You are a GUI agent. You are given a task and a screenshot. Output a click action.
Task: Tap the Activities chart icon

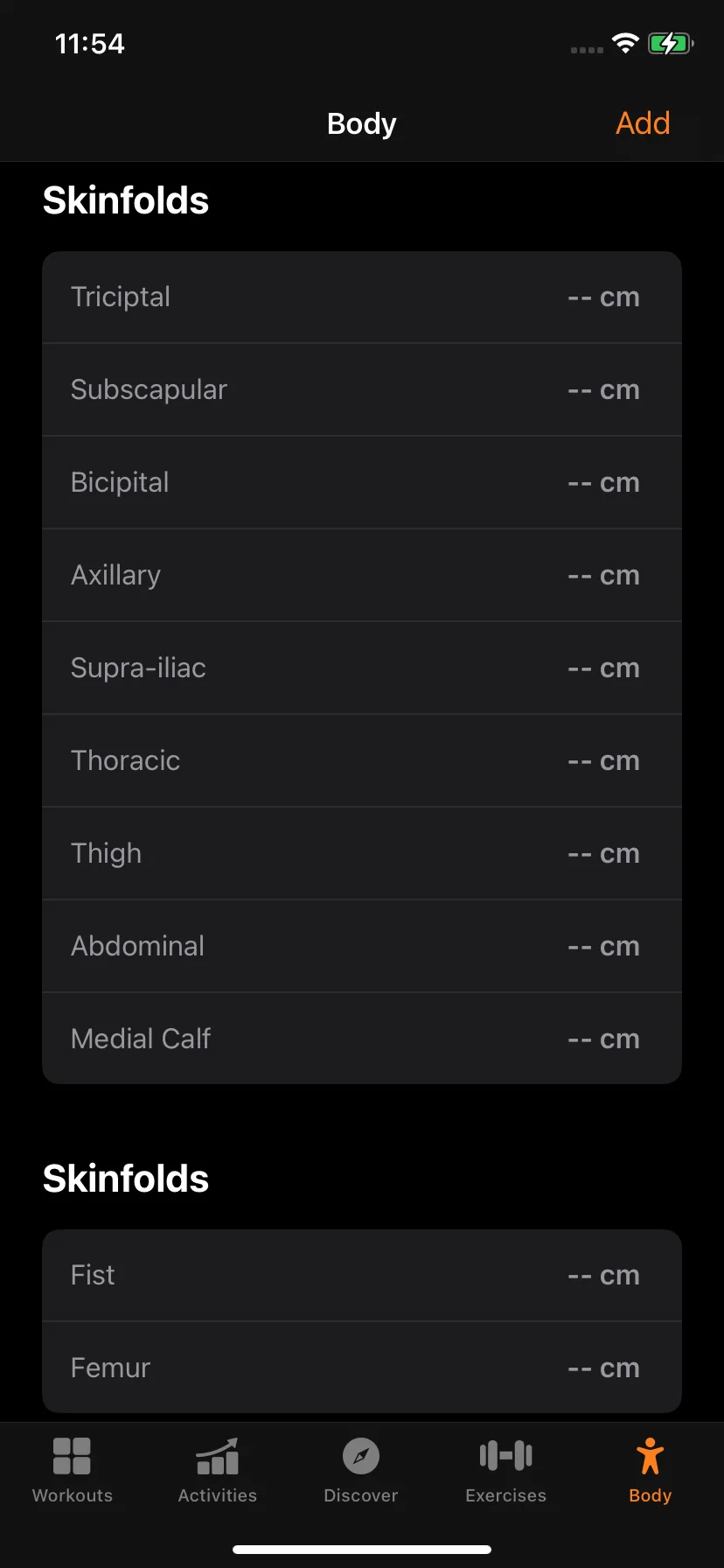[217, 1456]
